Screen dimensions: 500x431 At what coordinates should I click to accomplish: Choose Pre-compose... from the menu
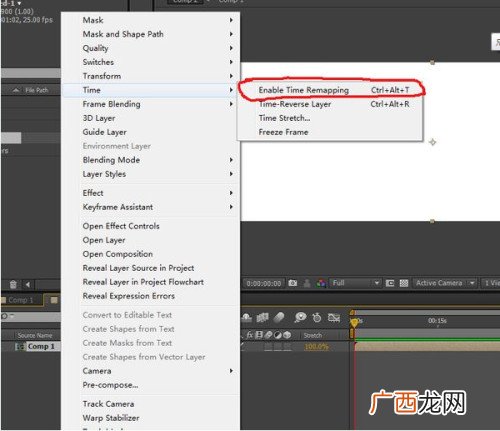click(152, 385)
